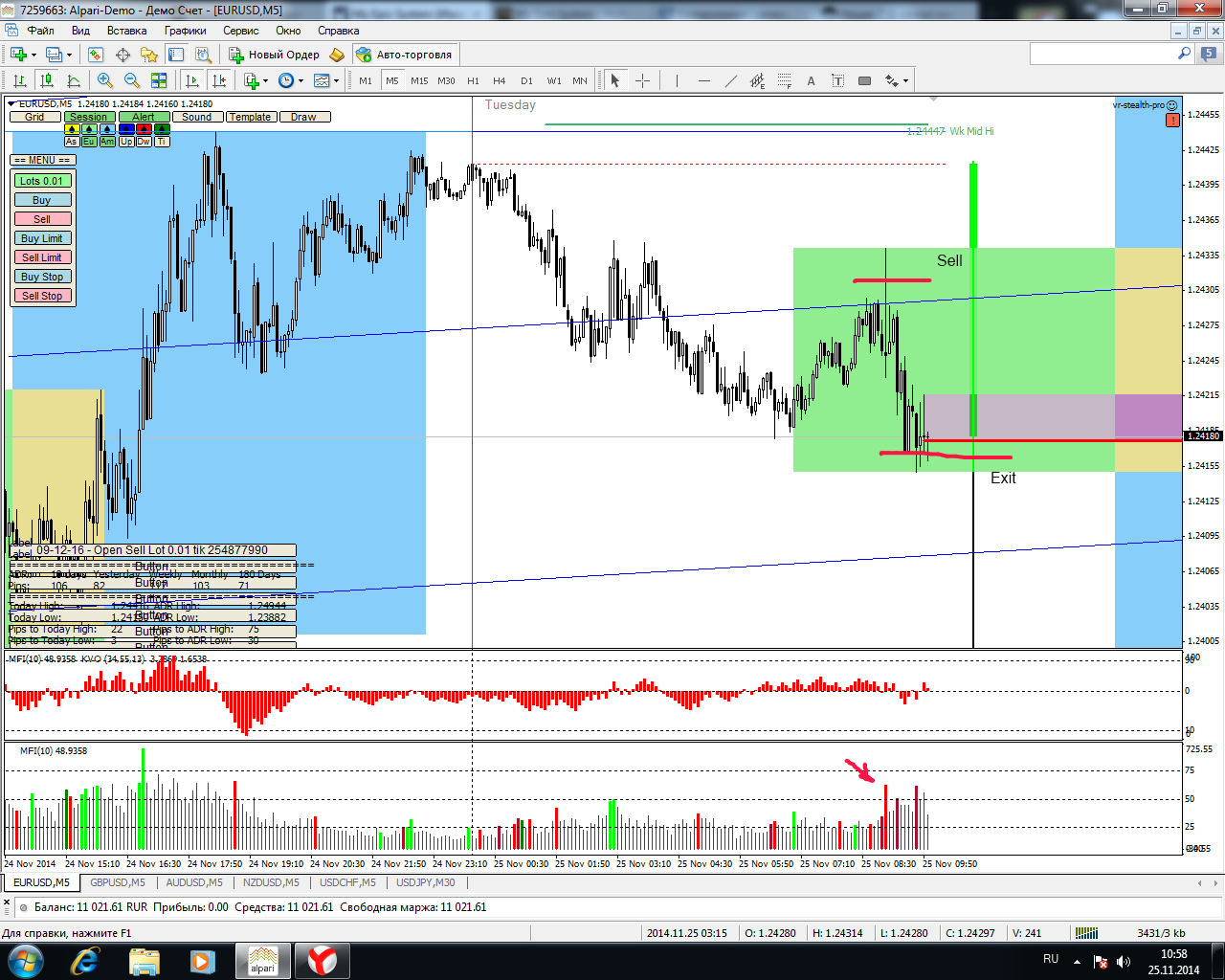The image size is (1225, 980).
Task: Toggle chart shift icon
Action: pyautogui.click(x=219, y=80)
